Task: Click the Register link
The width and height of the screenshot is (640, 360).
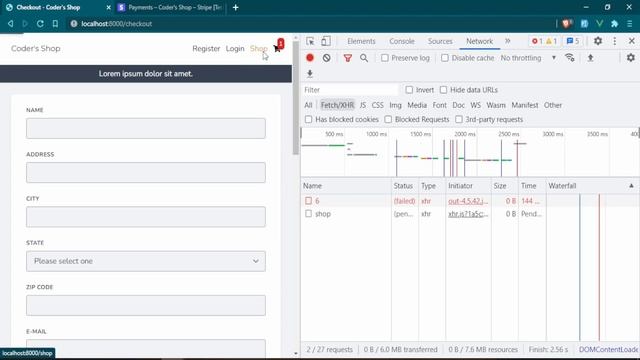Action: 206,48
